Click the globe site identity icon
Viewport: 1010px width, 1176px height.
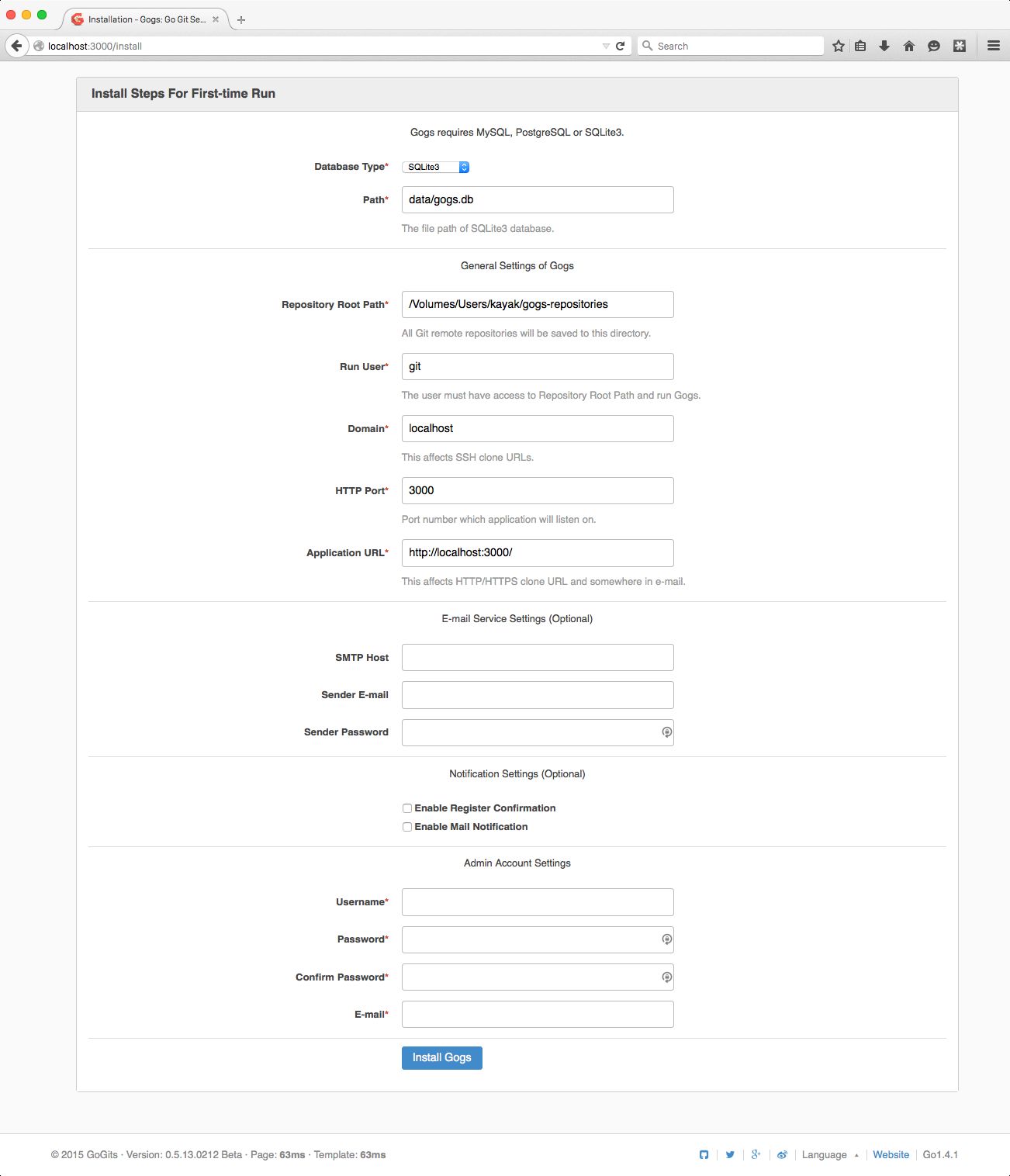click(x=39, y=46)
